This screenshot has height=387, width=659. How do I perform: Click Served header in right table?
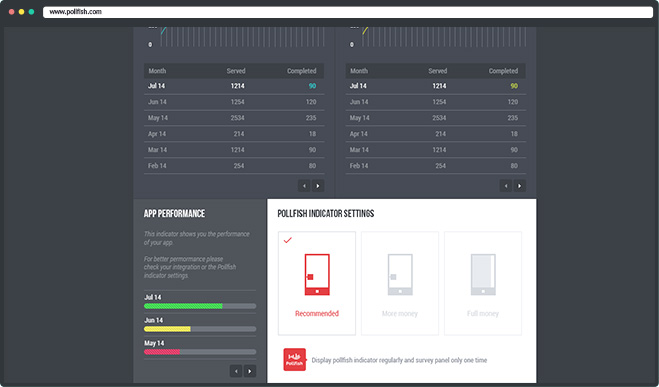[438, 71]
